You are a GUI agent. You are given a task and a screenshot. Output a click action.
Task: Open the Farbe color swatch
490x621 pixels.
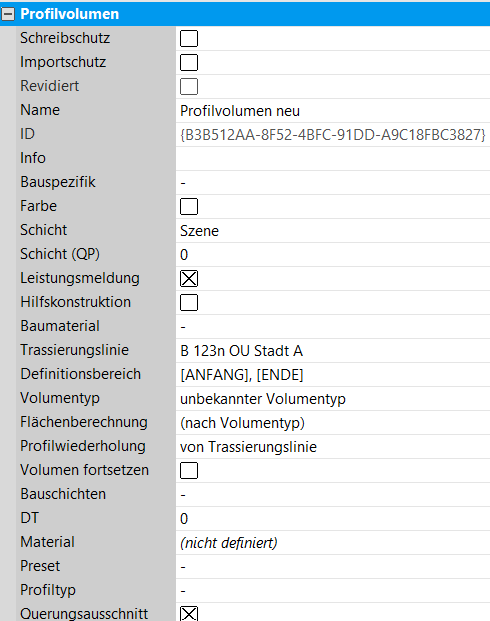point(189,206)
